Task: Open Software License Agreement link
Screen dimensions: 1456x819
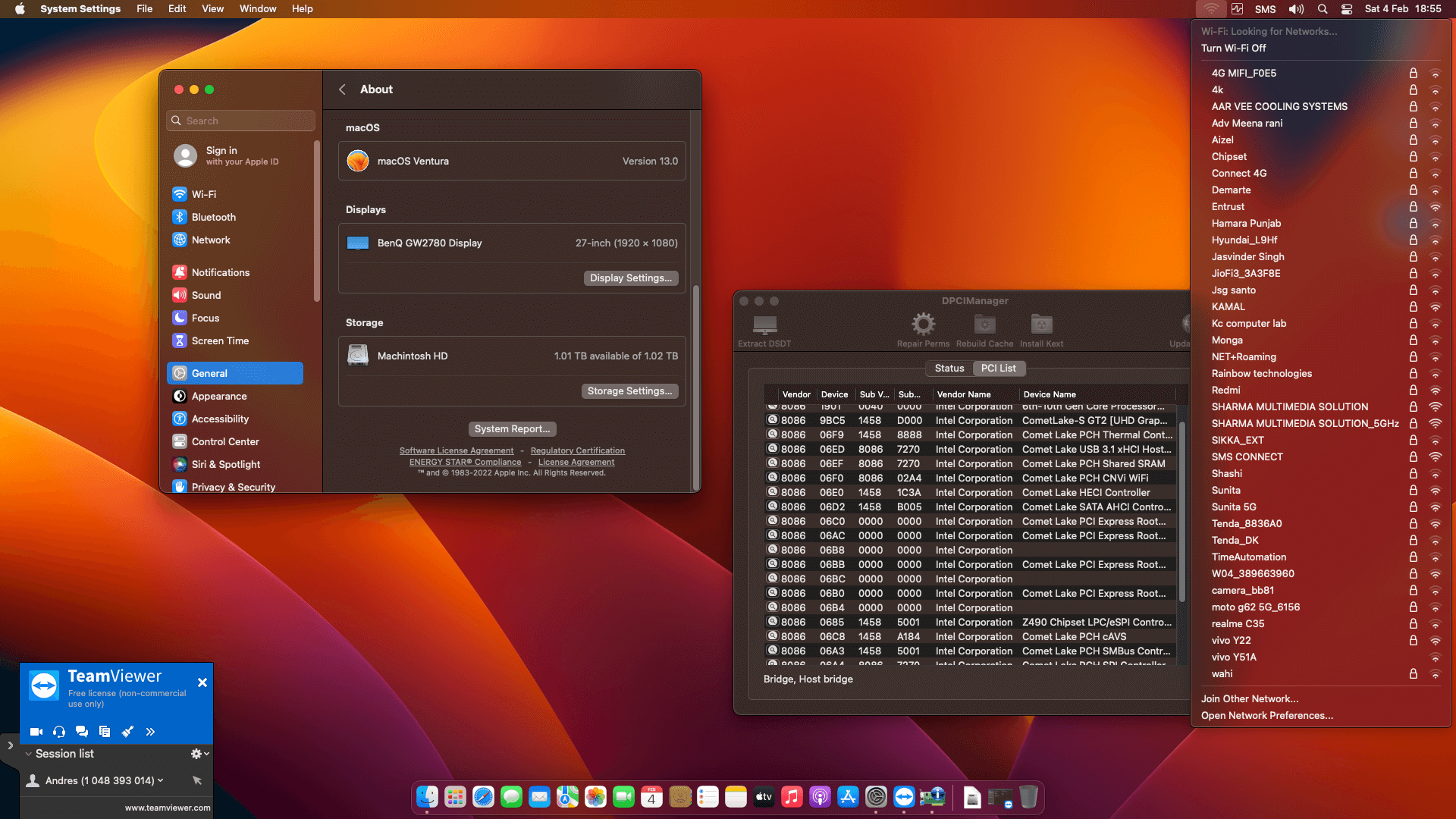Action: 457,450
